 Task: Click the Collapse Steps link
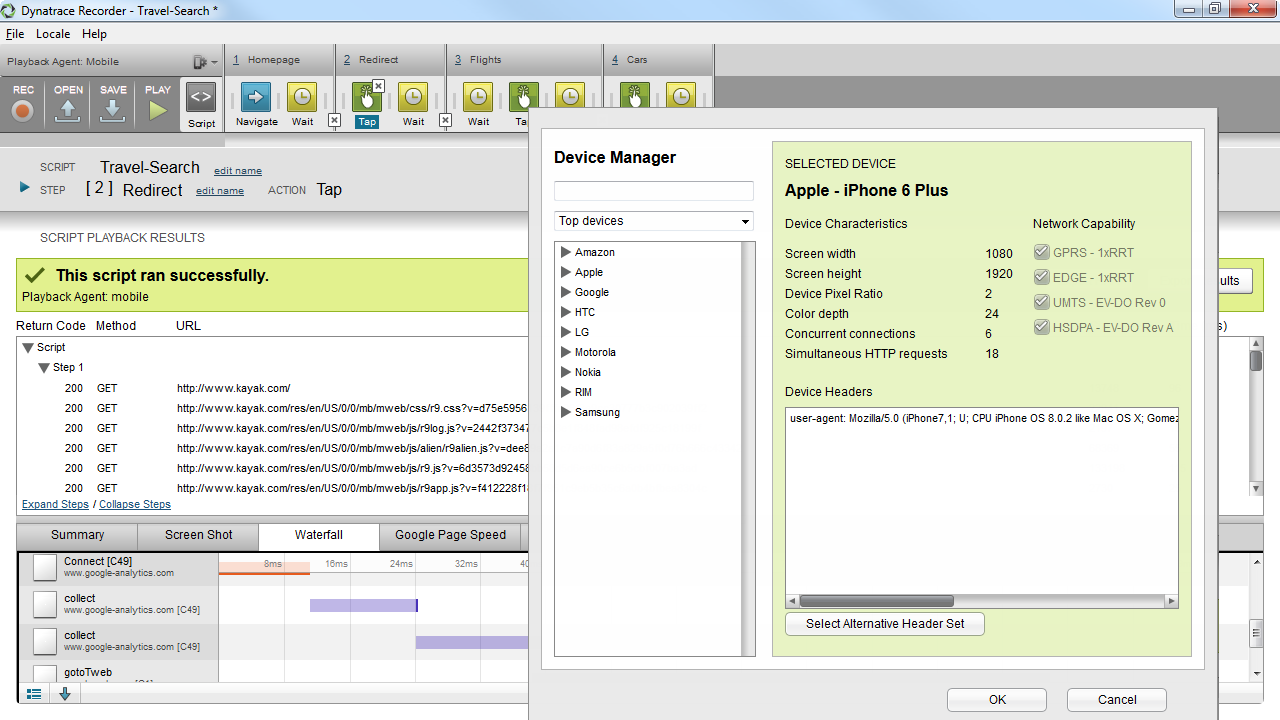point(135,504)
